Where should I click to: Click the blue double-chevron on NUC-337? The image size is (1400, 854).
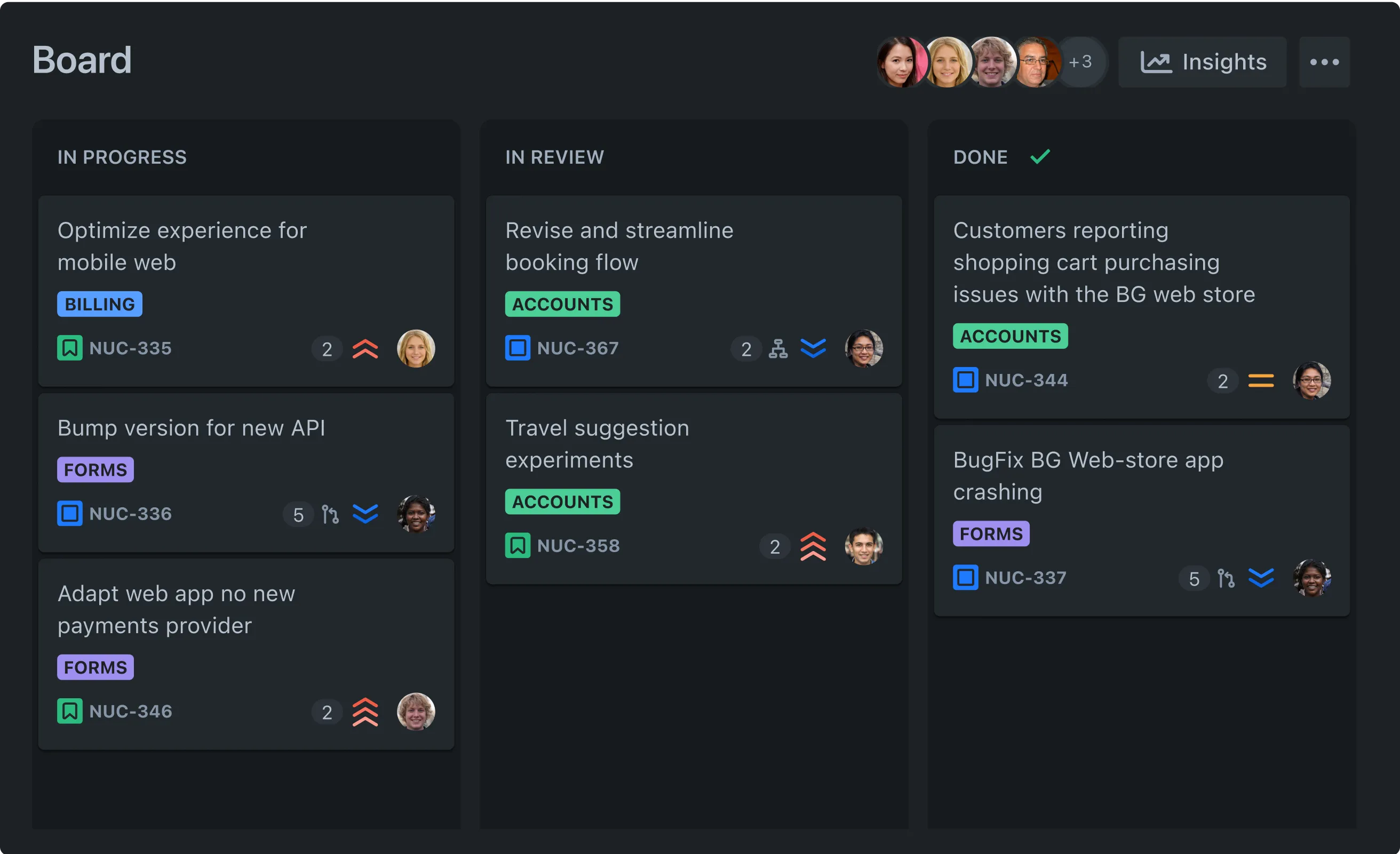1261,578
